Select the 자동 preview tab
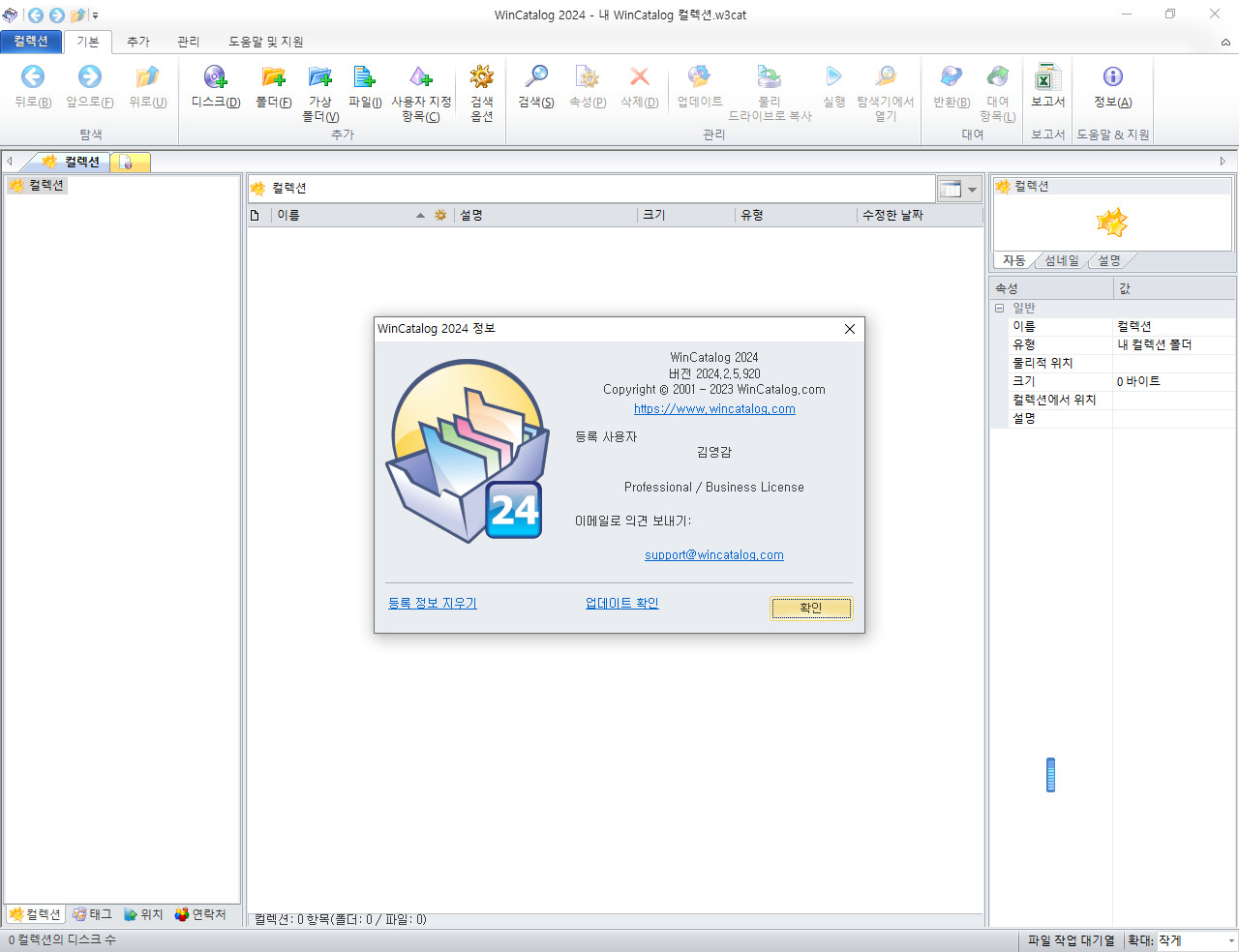Viewport: 1239px width, 952px height. pos(1014,260)
